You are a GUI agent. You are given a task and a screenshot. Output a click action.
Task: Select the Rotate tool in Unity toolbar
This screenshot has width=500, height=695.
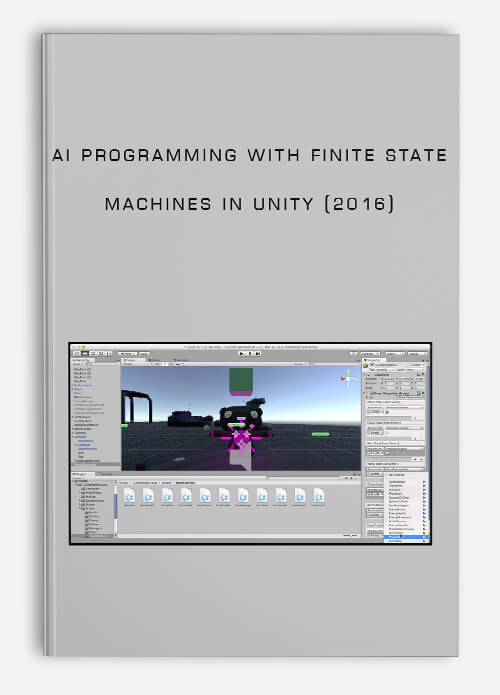pos(93,354)
